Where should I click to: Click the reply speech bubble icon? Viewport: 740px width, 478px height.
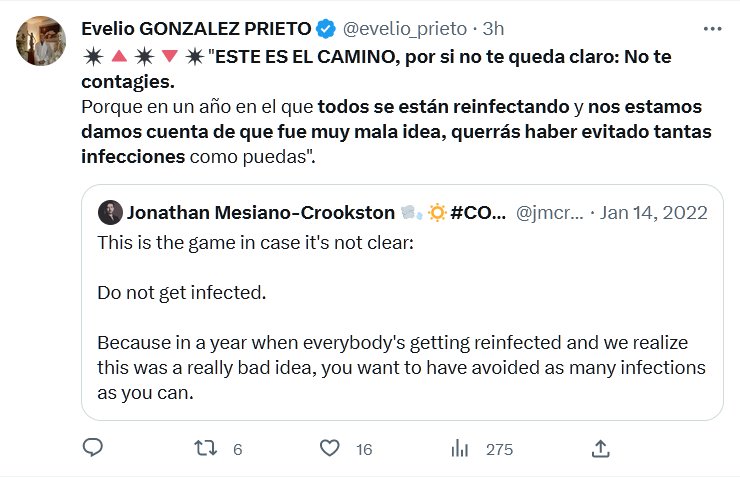coord(93,449)
